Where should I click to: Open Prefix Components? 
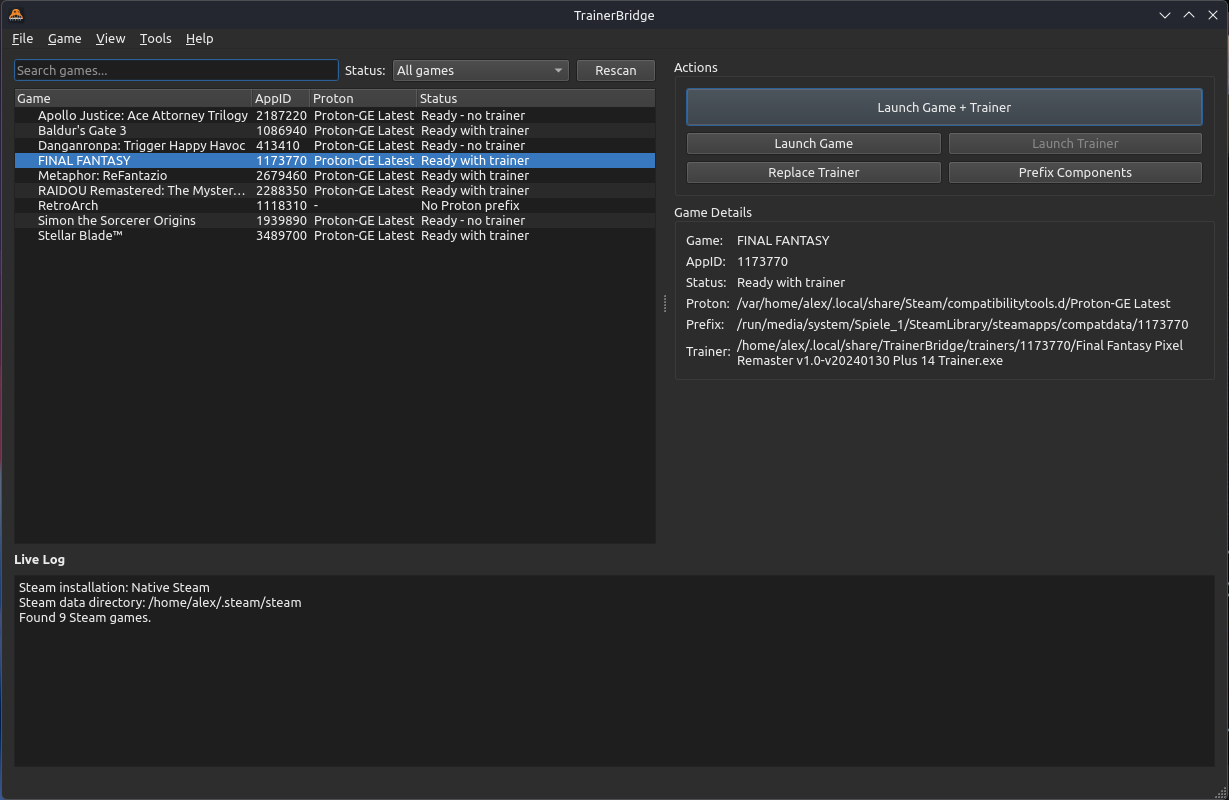pyautogui.click(x=1075, y=172)
